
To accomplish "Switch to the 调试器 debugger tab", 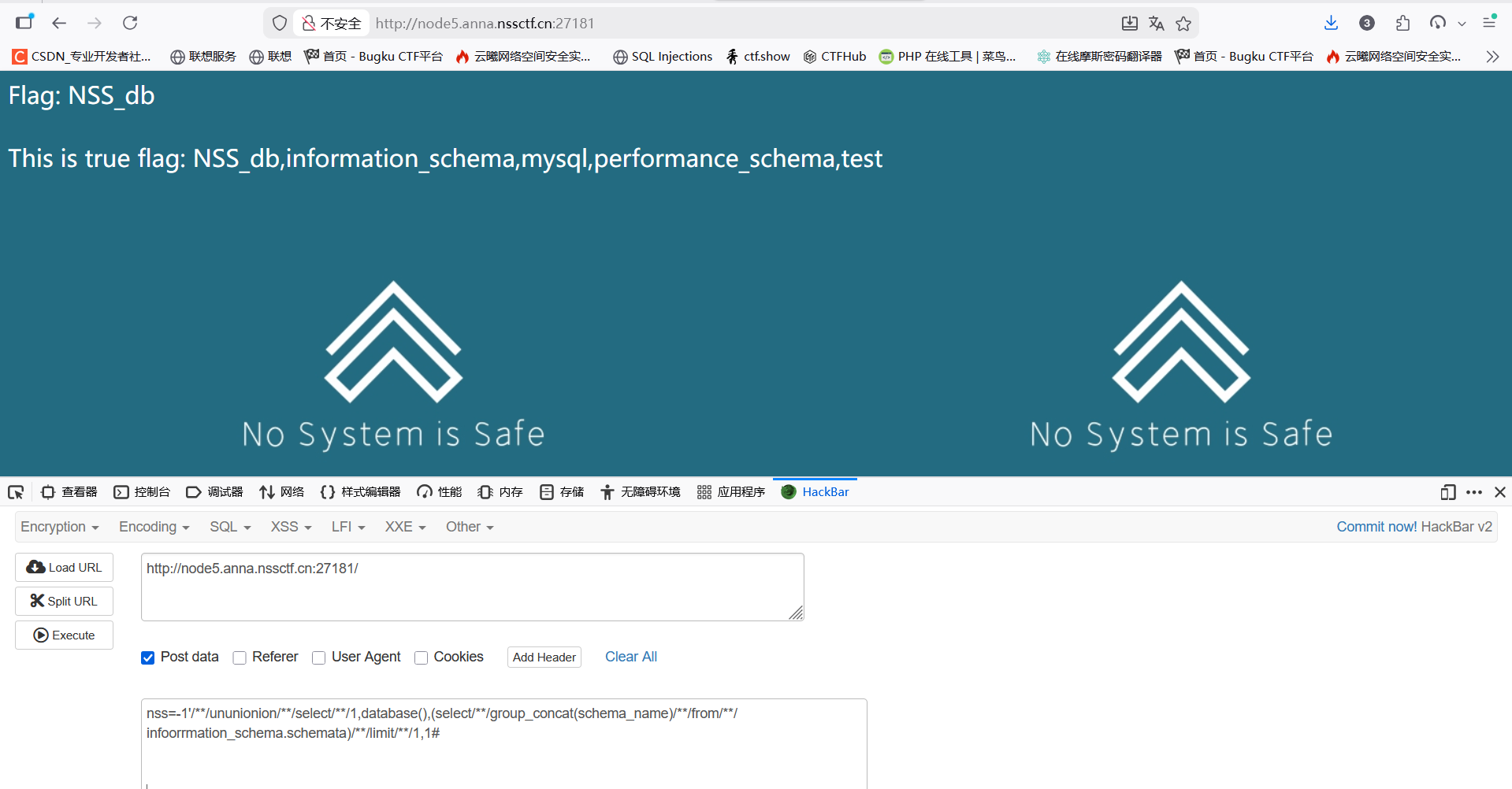I will tap(214, 492).
